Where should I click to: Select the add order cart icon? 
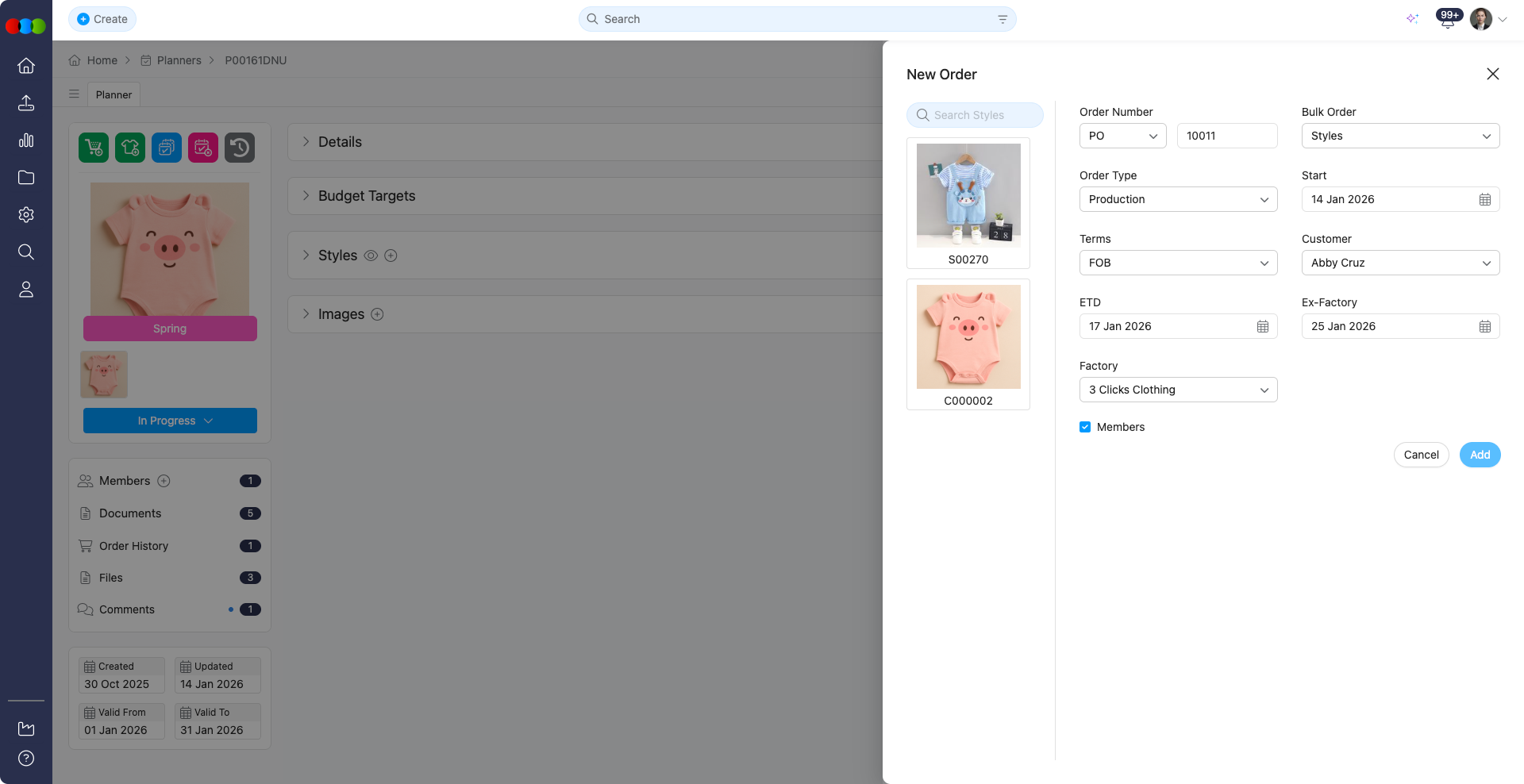(93, 148)
